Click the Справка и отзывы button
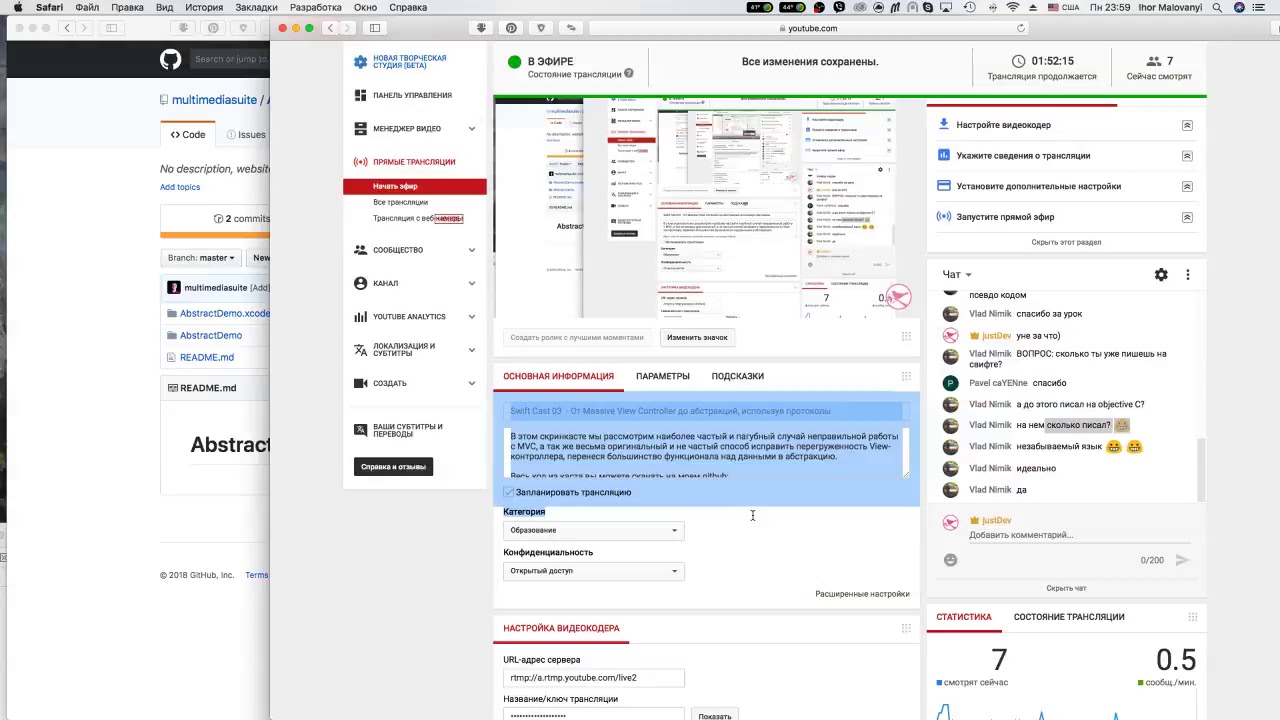The height and width of the screenshot is (720, 1280). pyautogui.click(x=393, y=467)
